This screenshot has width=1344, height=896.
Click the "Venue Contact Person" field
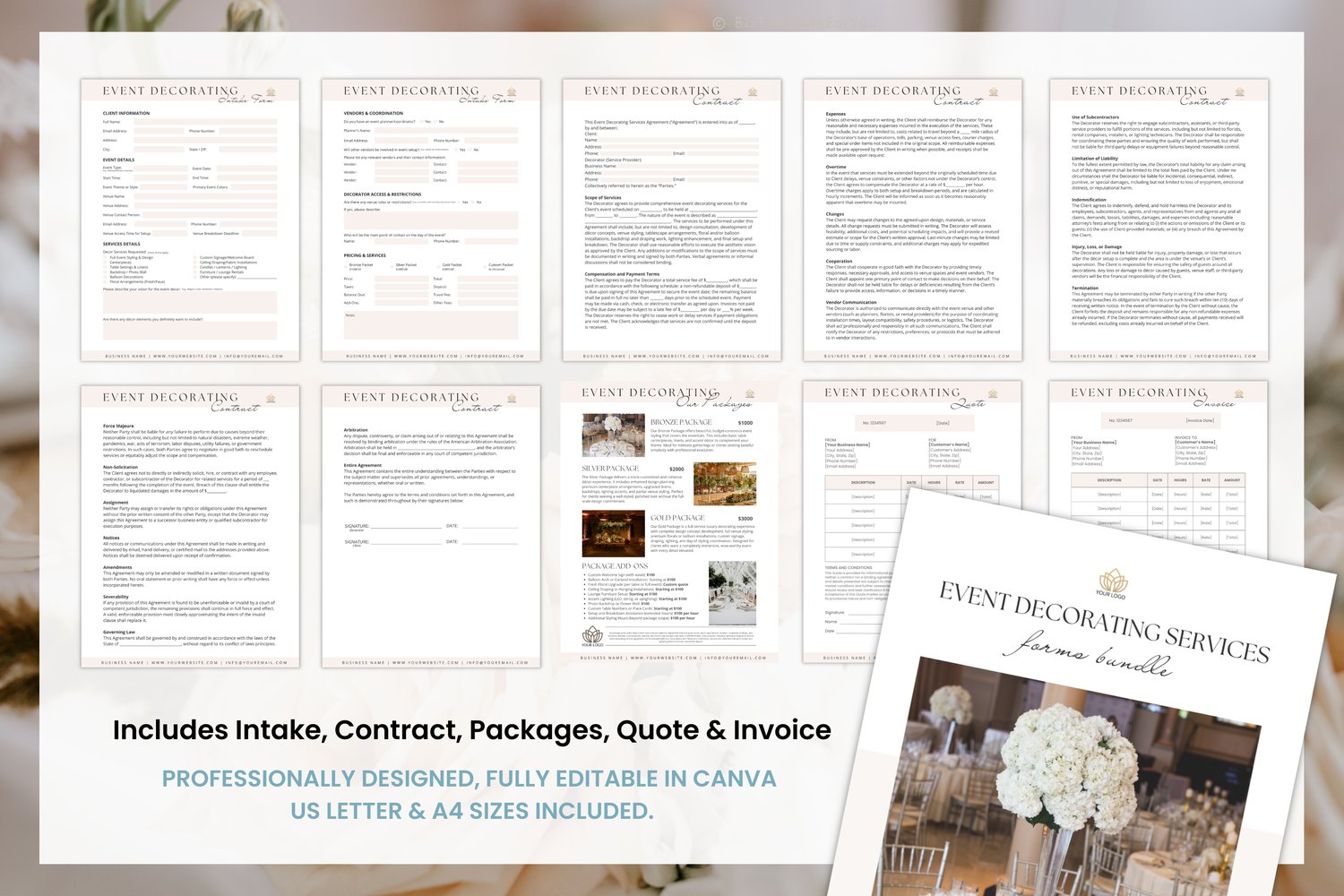210,215
